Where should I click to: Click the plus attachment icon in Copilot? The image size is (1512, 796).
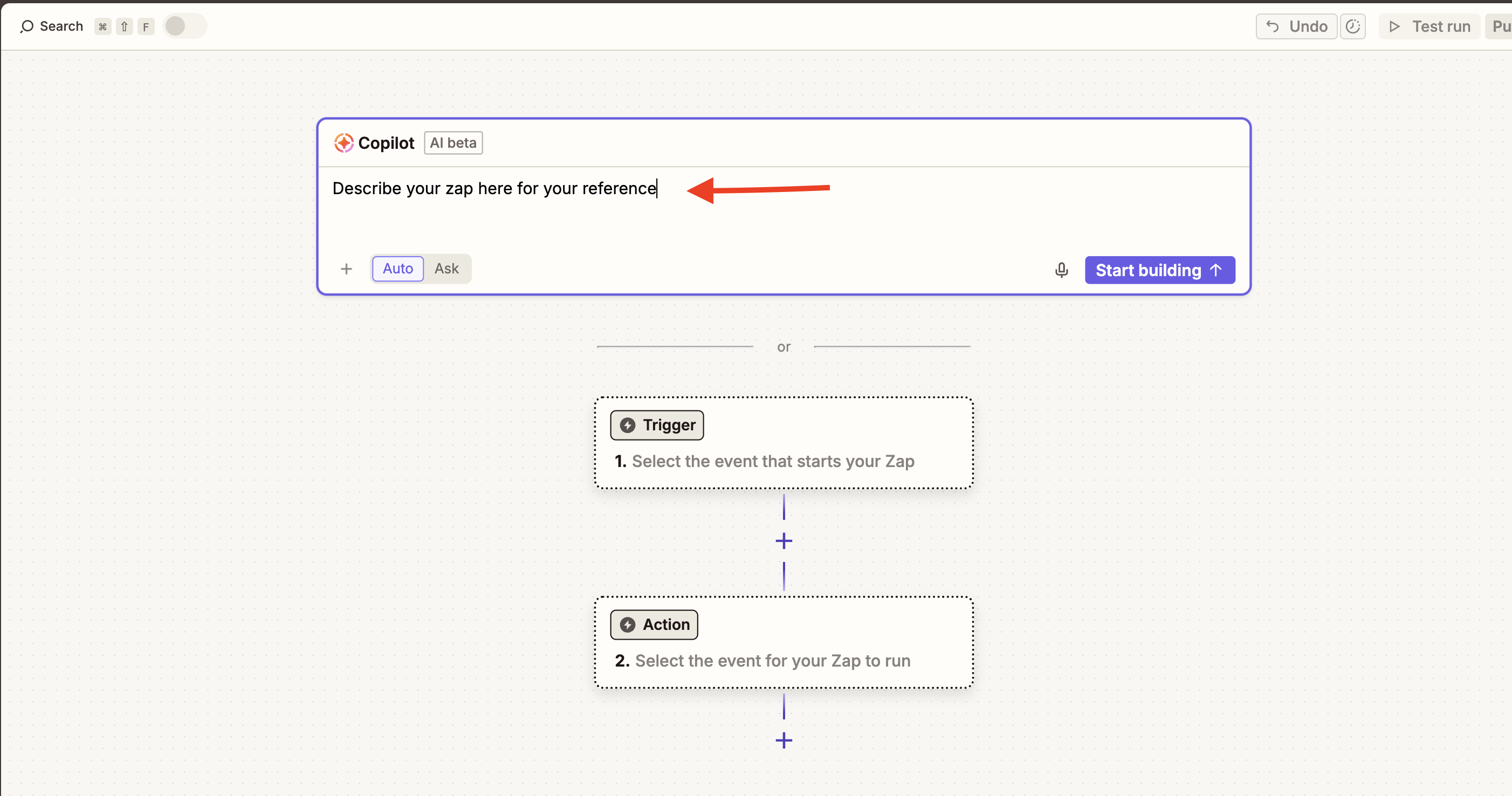[x=346, y=269]
